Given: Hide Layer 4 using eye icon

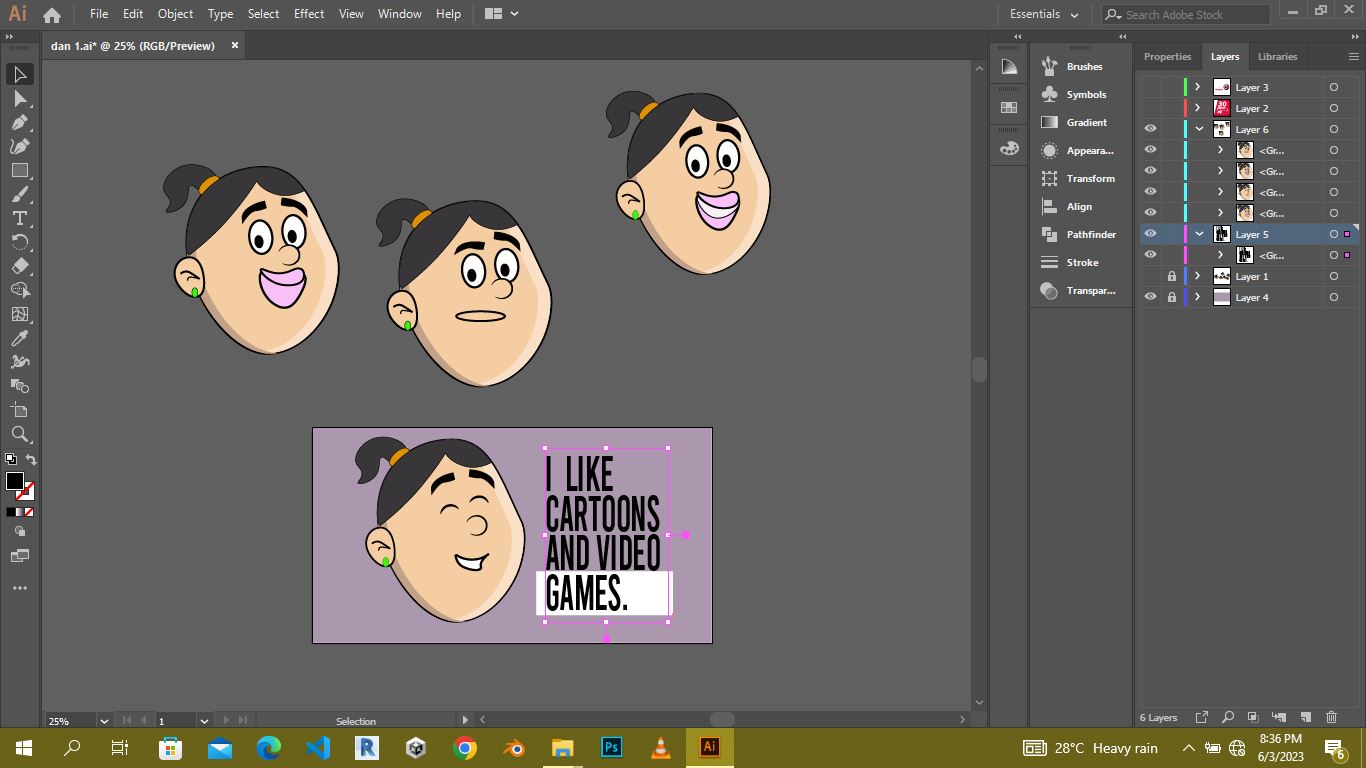Looking at the screenshot, I should (x=1150, y=297).
